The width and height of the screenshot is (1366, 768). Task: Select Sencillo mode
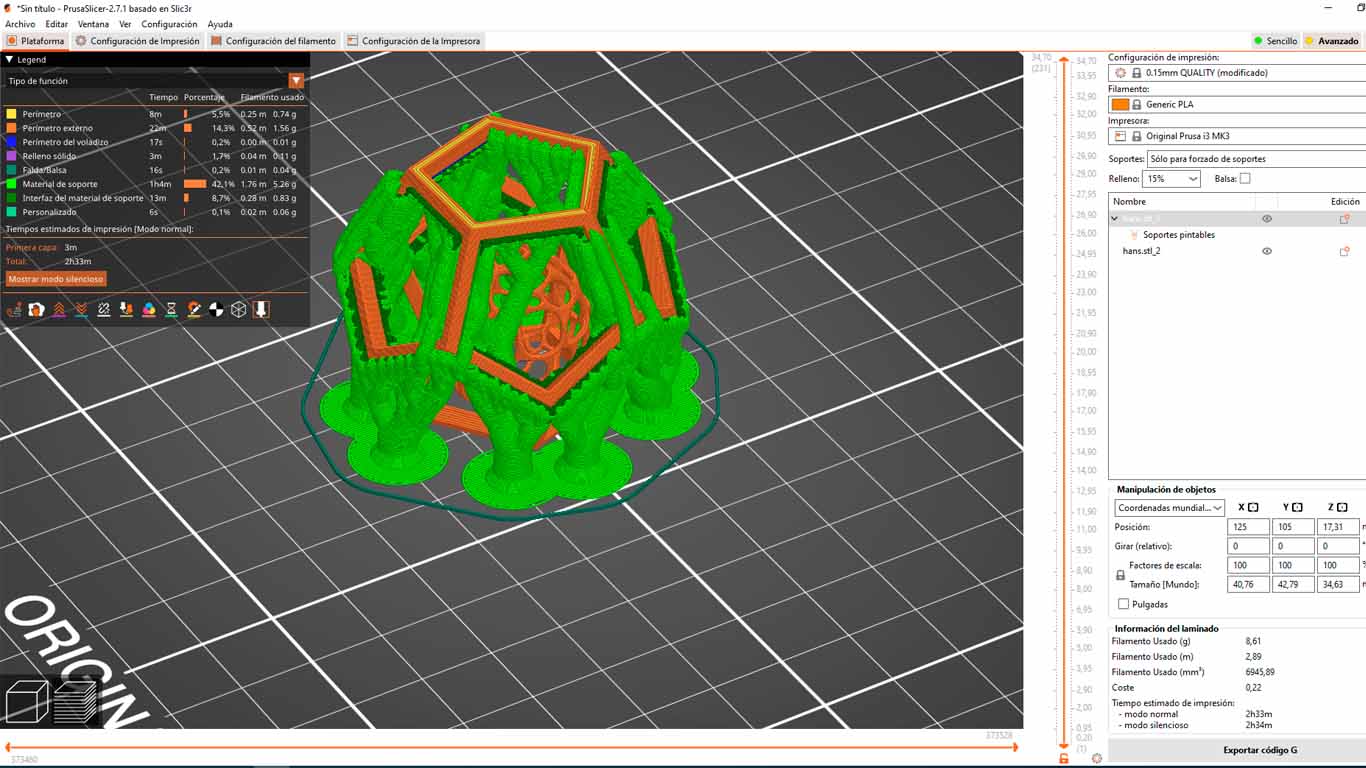tap(1275, 41)
